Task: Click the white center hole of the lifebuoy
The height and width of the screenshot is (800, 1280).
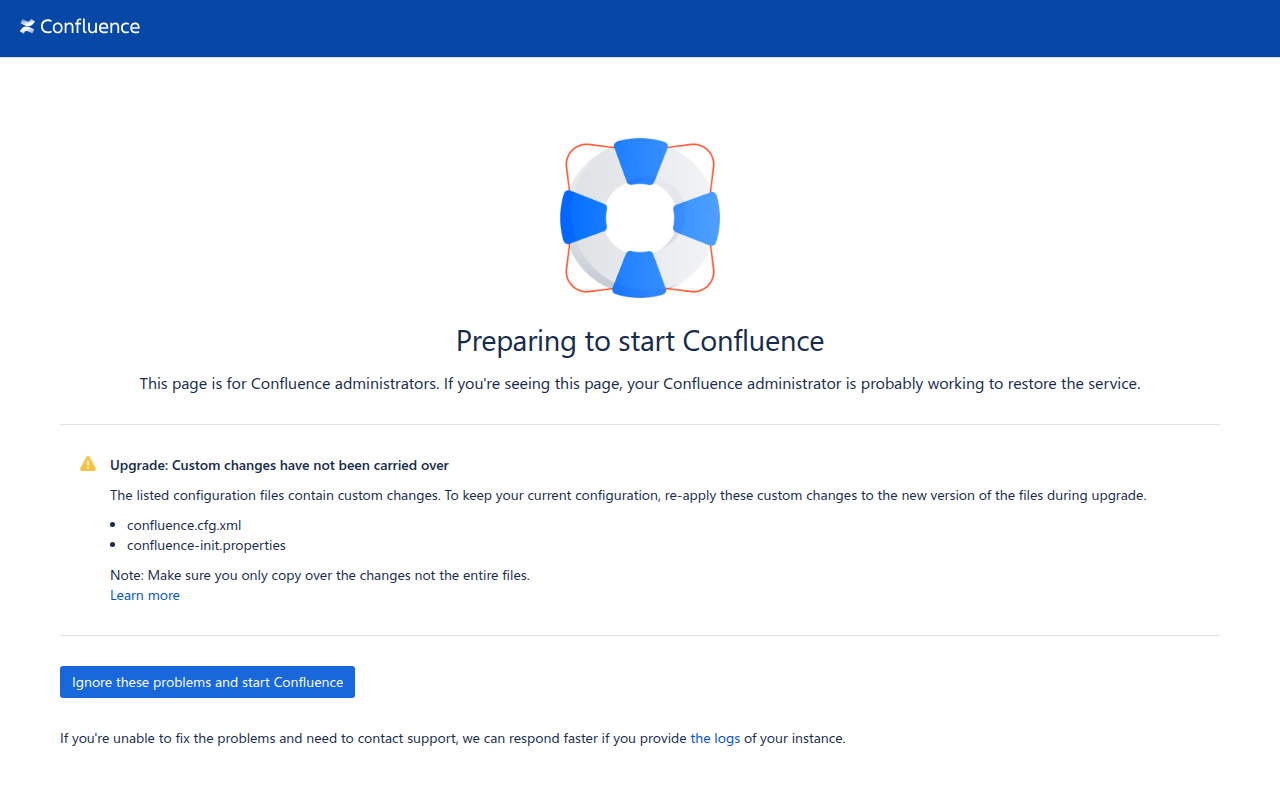Action: pos(640,217)
